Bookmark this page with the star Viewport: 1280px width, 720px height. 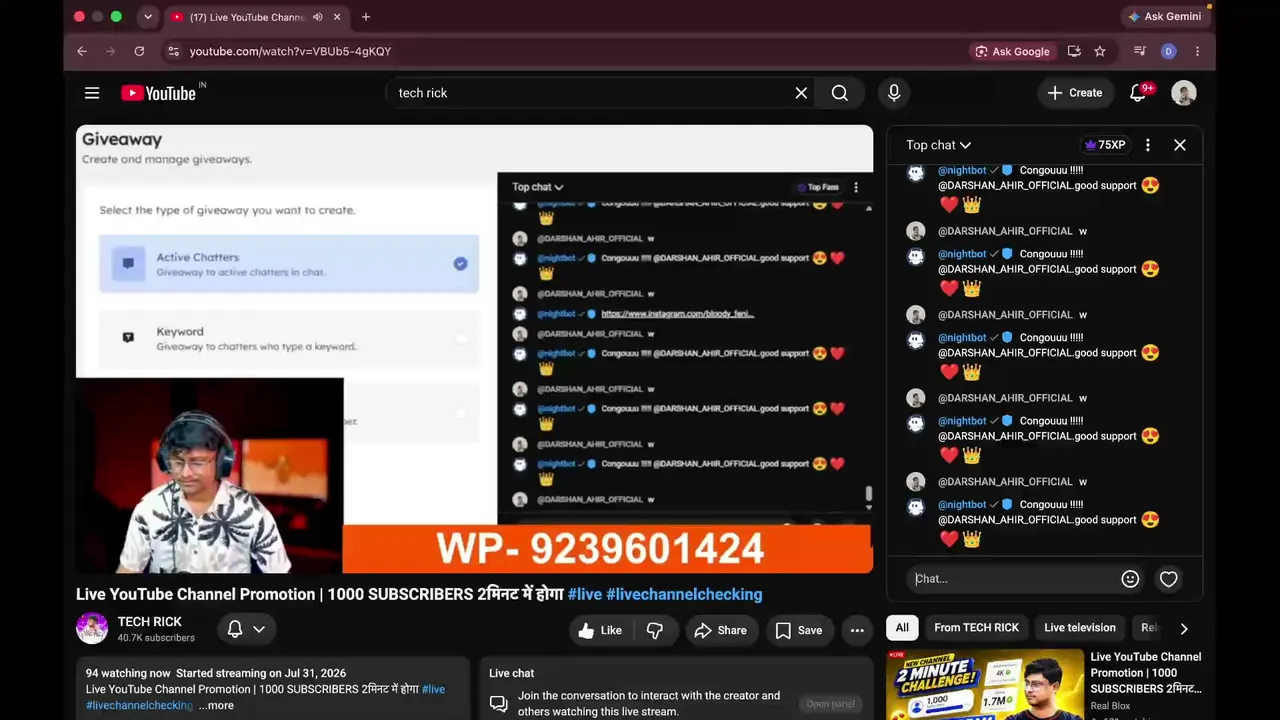point(1100,51)
